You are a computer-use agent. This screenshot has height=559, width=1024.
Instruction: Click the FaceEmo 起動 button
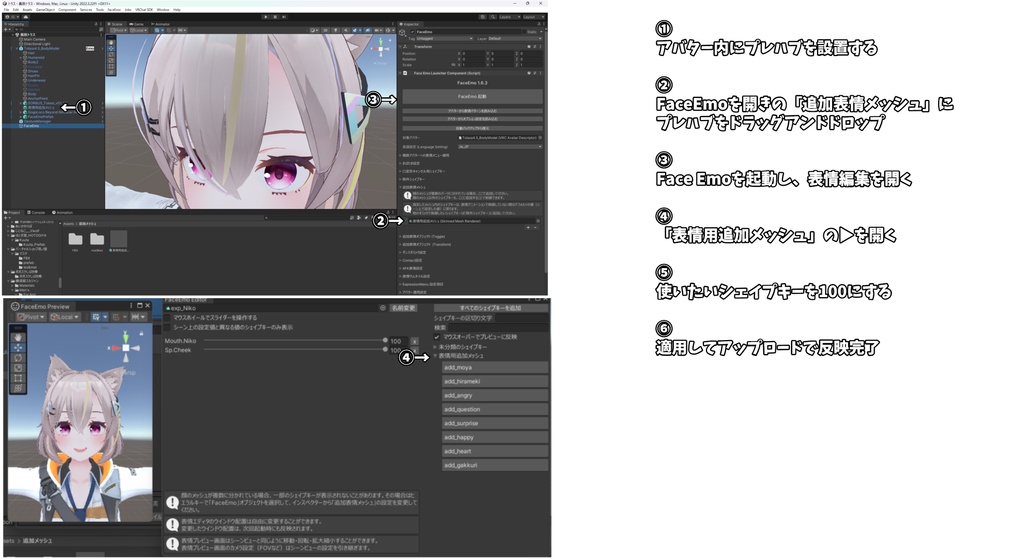pos(472,96)
